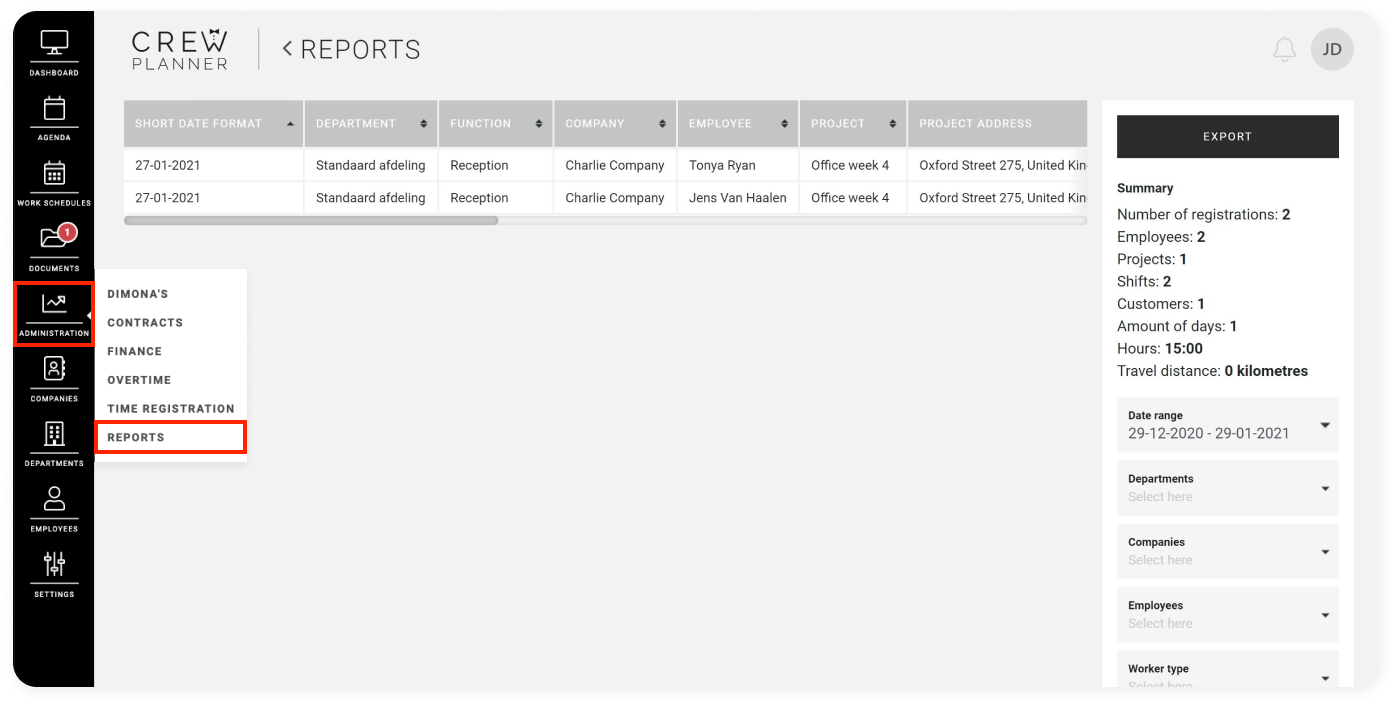Open the Companies filter dropdown
This screenshot has height=706, width=1396.
point(1227,551)
